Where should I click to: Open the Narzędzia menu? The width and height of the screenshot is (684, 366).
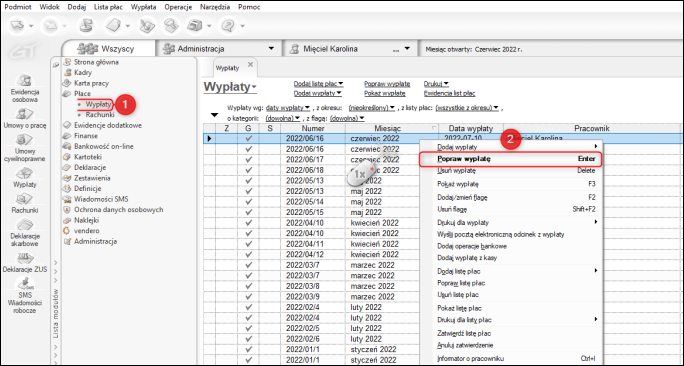(215, 7)
